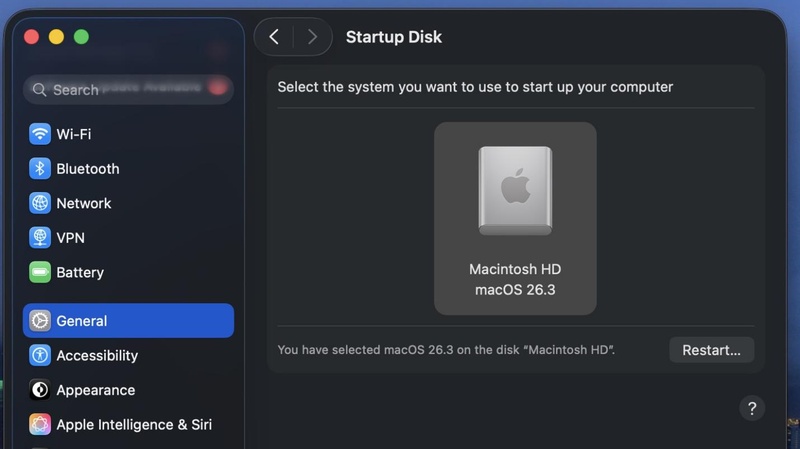Image resolution: width=800 pixels, height=449 pixels.
Task: Open Apple Intelligence & Siri icon
Action: pyautogui.click(x=40, y=425)
